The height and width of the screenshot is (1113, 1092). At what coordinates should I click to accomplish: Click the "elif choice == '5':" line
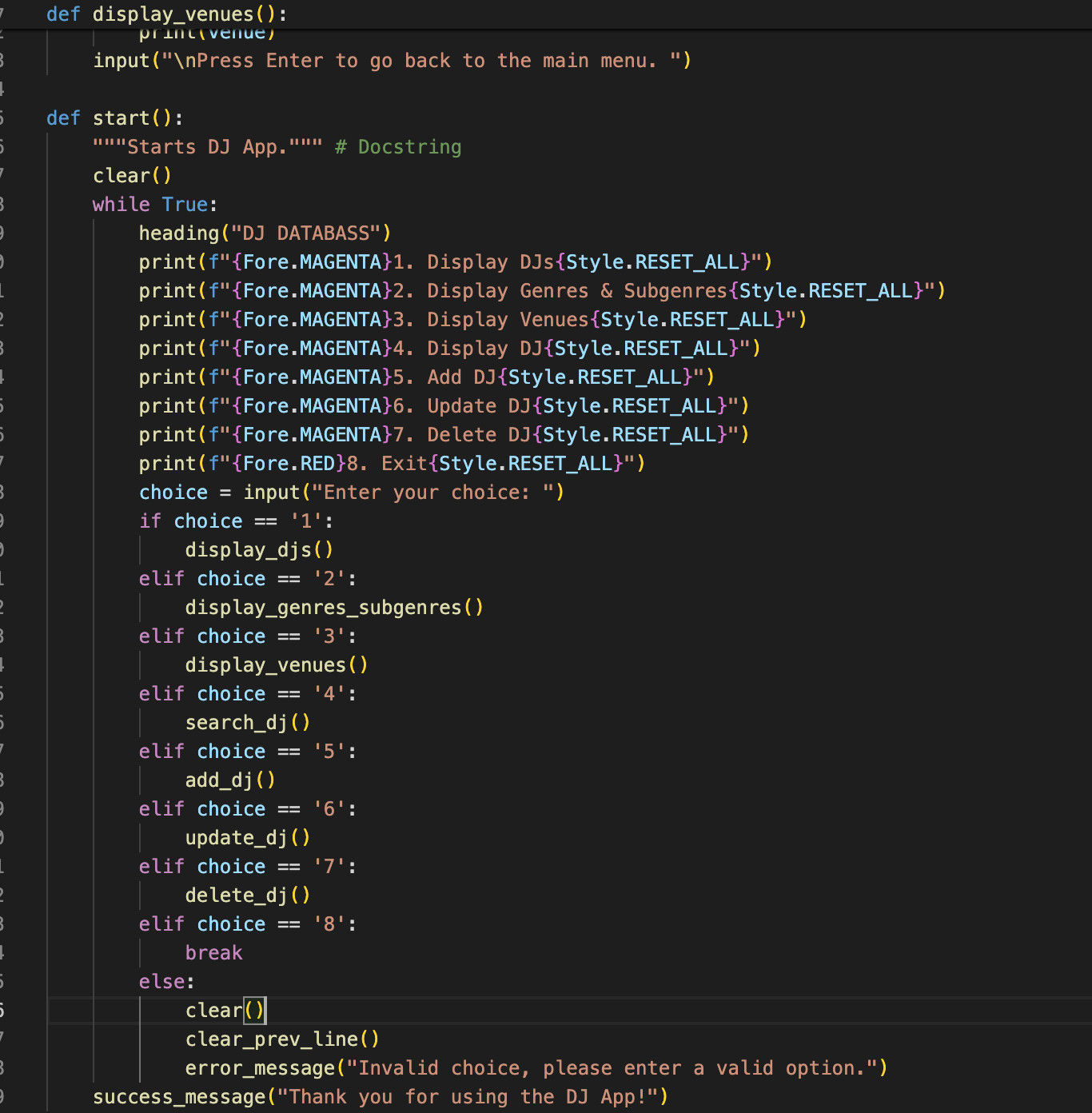248,752
